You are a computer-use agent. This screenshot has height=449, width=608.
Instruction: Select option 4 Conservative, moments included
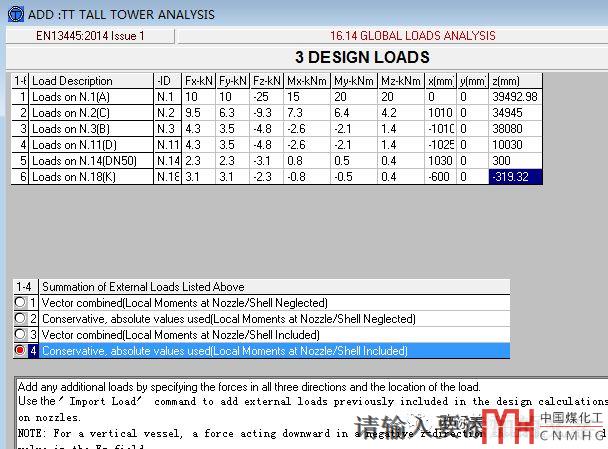[20, 351]
